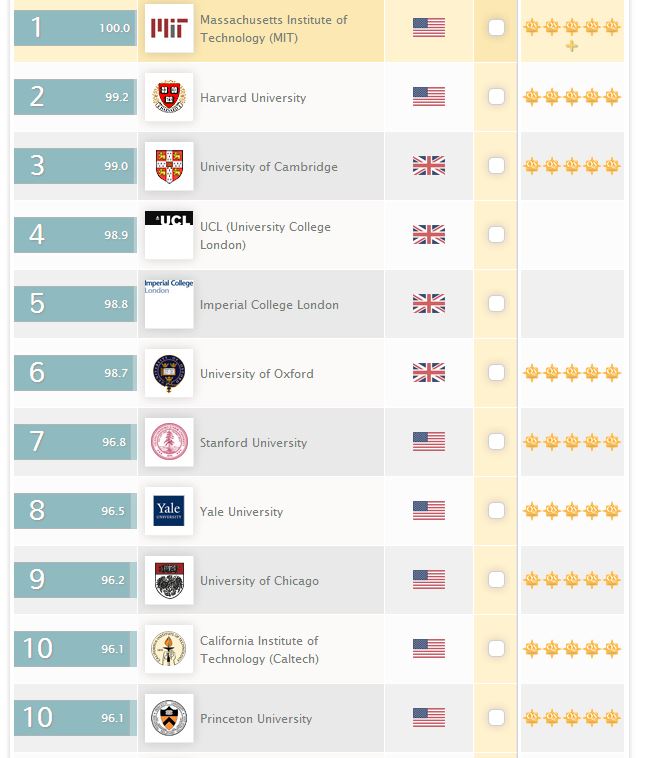This screenshot has height=758, width=648.
Task: Check the compare box for UCL
Action: pos(496,235)
